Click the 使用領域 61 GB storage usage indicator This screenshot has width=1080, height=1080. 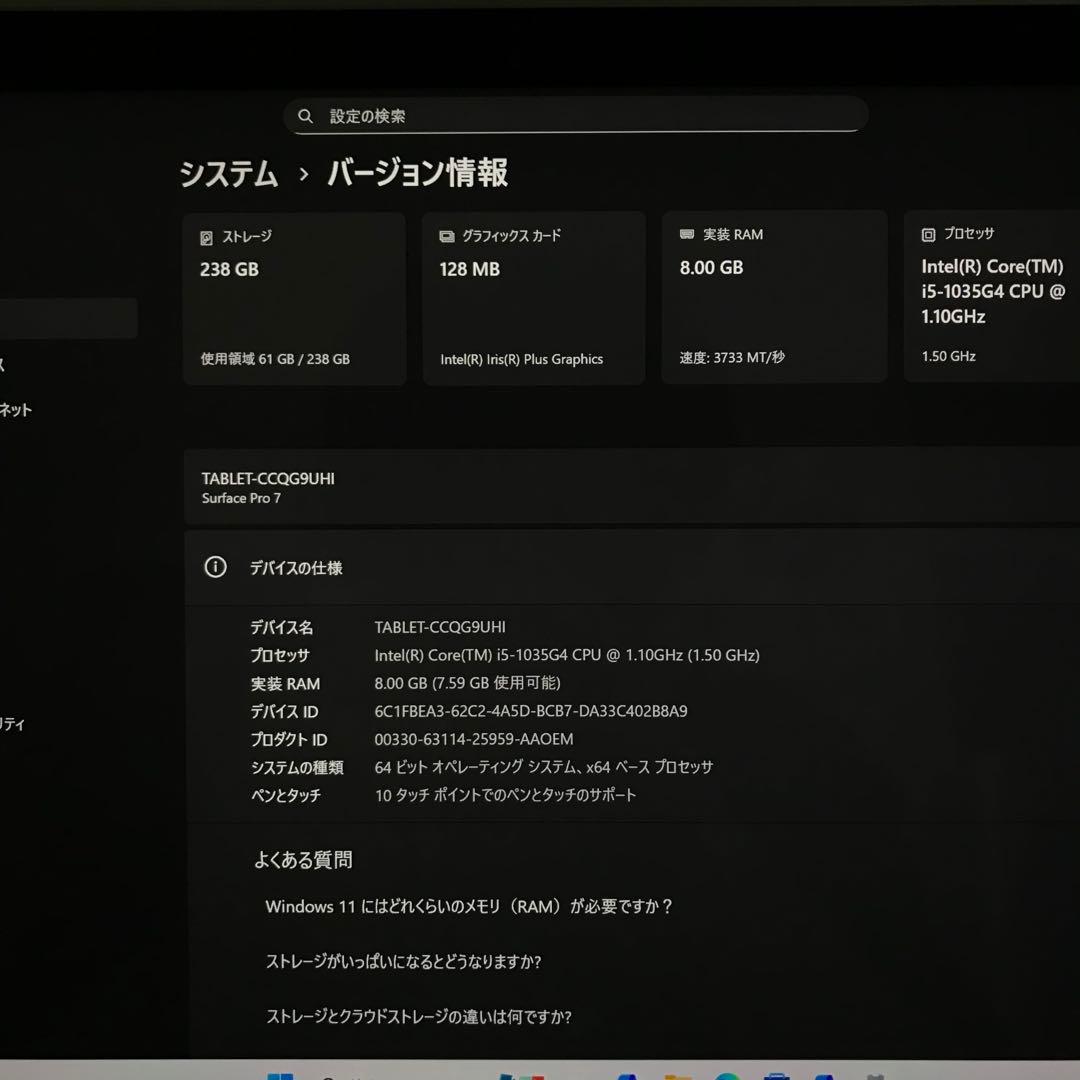[274, 358]
